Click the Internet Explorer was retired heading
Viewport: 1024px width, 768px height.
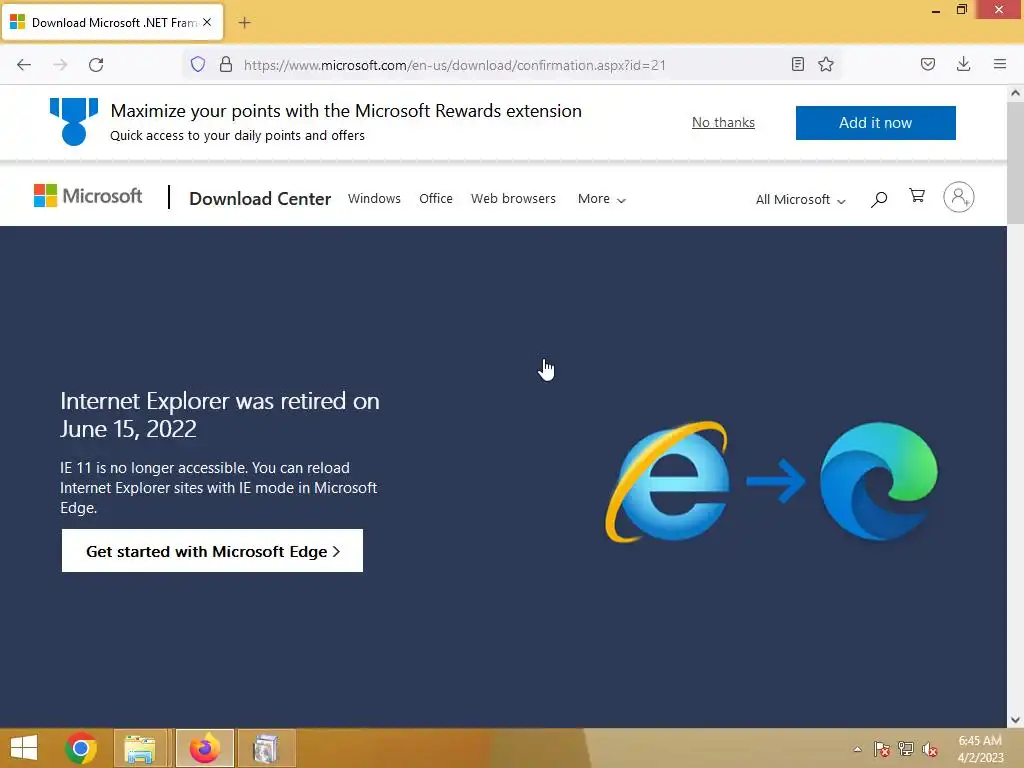tap(219, 415)
